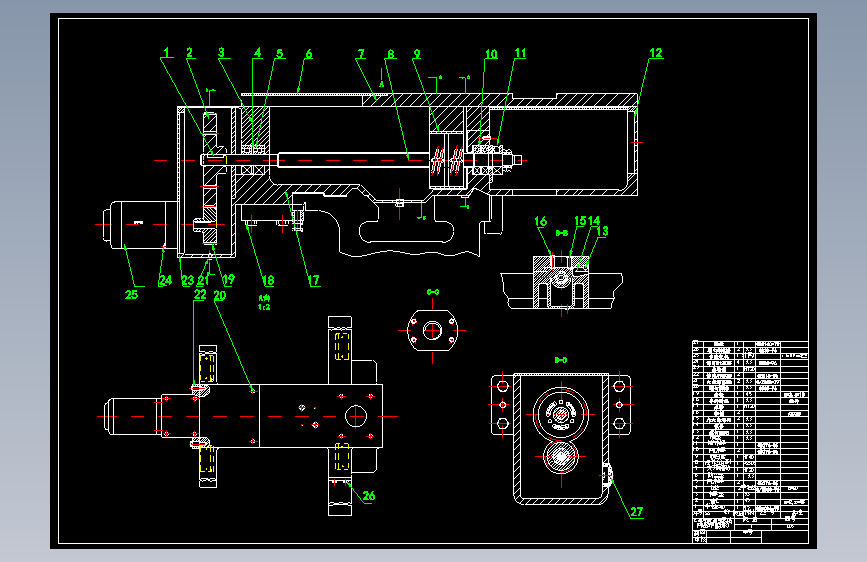Click part callout number 25
Image resolution: width=867 pixels, height=562 pixels.
tap(131, 295)
